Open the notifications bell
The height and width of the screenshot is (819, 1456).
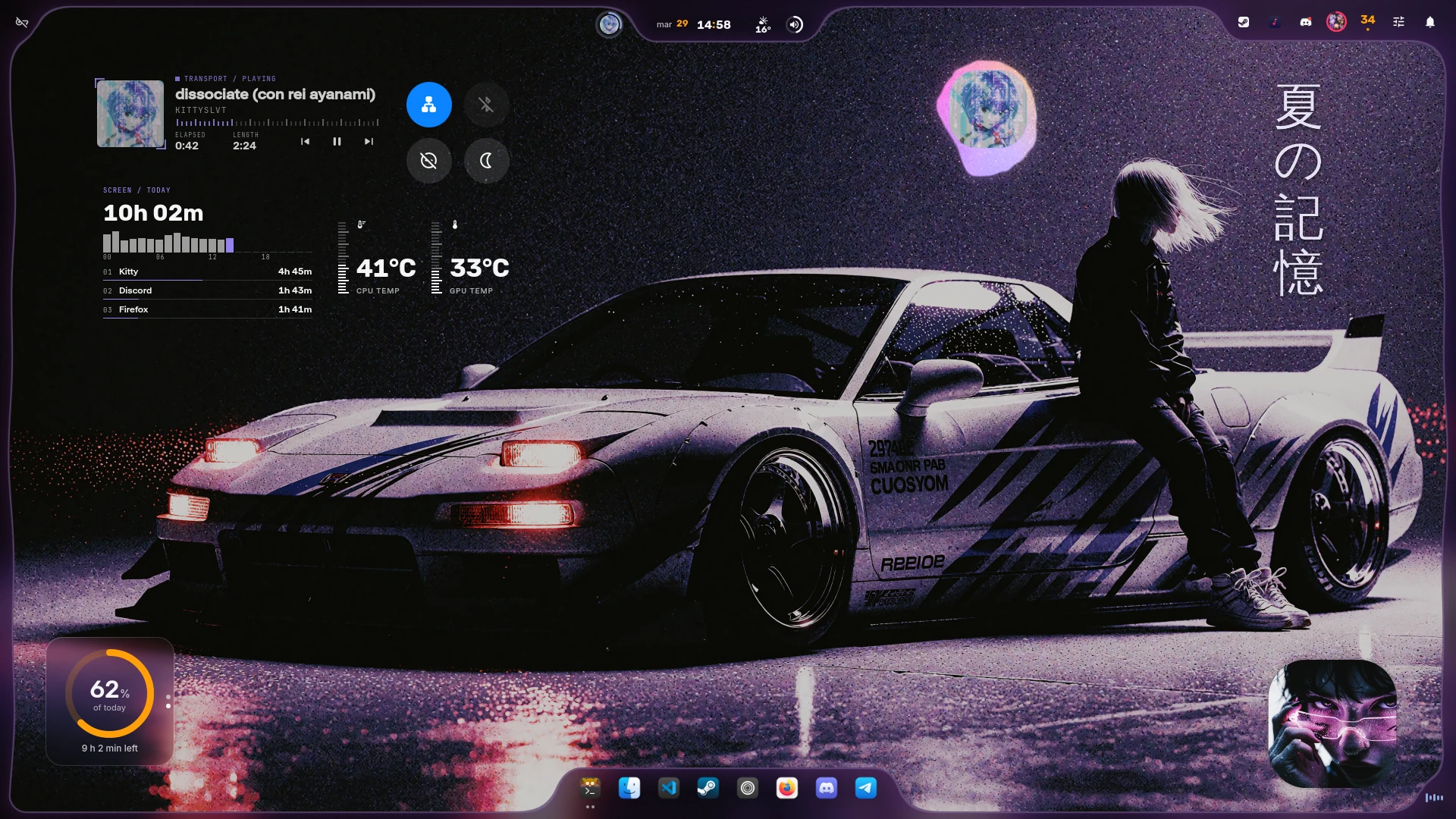tap(1430, 22)
